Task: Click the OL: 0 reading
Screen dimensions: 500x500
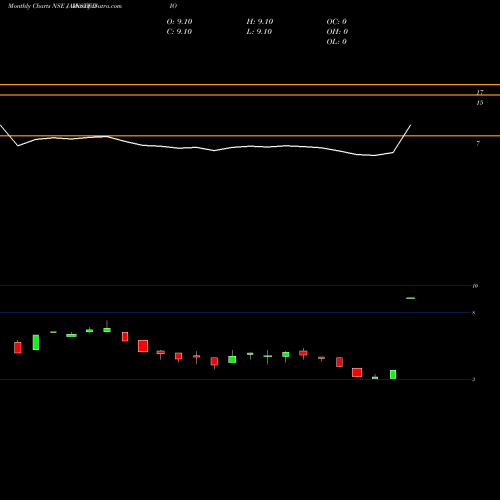Action: click(337, 42)
